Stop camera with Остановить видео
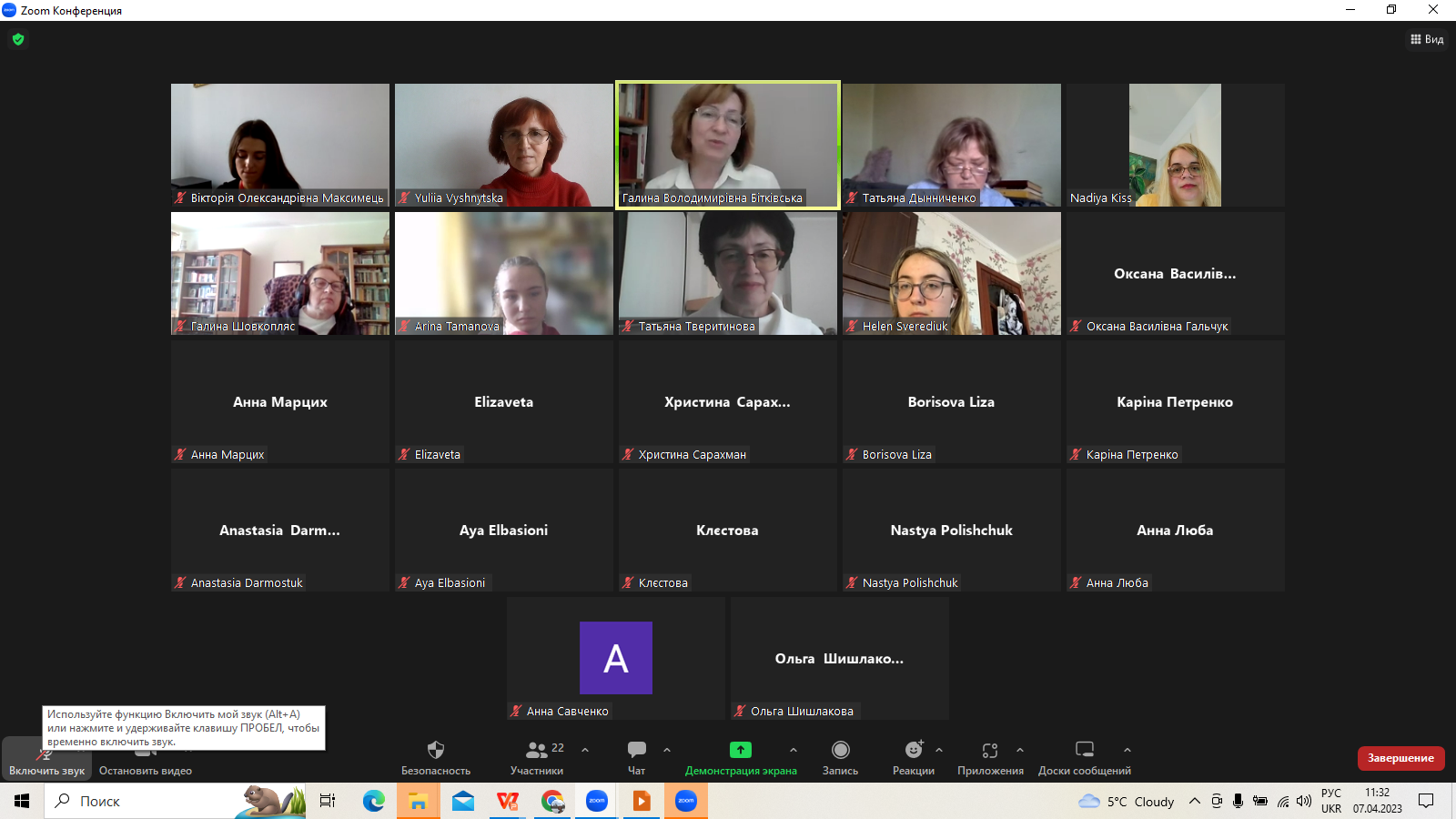1456x819 pixels. [x=145, y=760]
